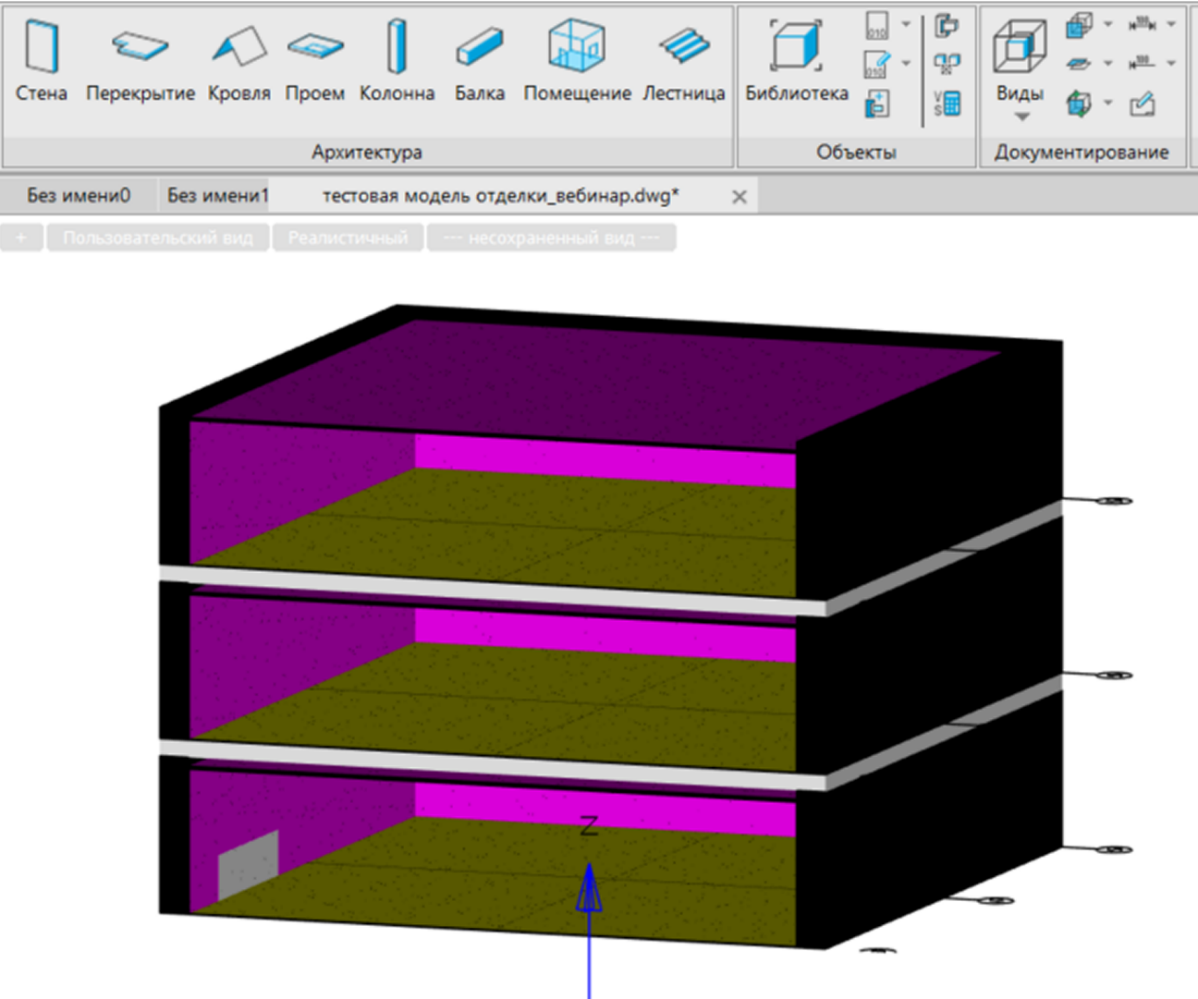Screen dimensions: 1198x999
Task: Click the Архитектура panel title
Action: click(x=367, y=152)
